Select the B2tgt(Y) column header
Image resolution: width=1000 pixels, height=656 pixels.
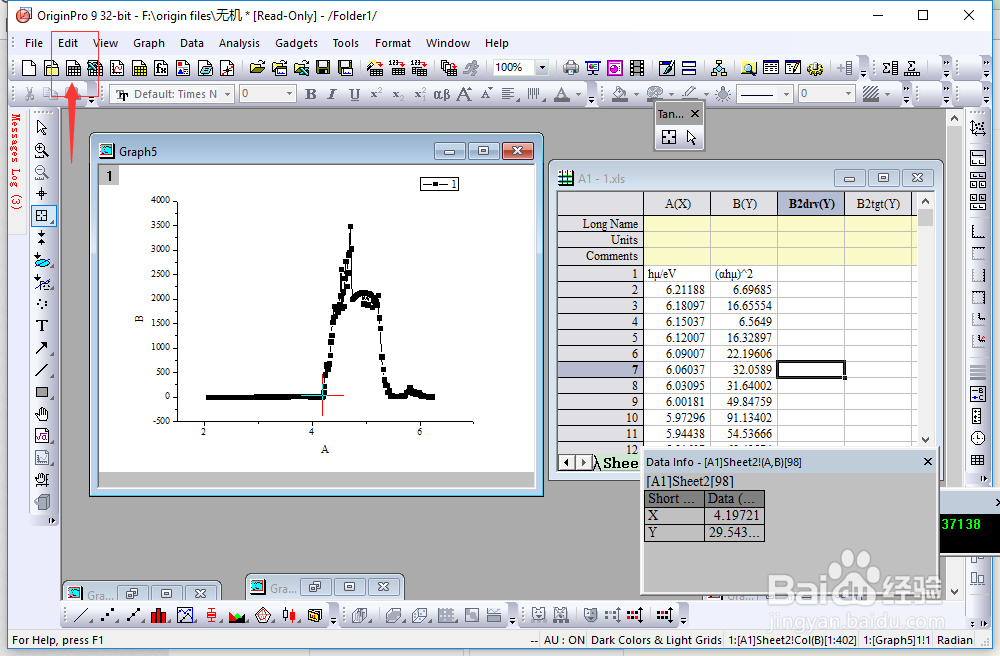point(878,204)
